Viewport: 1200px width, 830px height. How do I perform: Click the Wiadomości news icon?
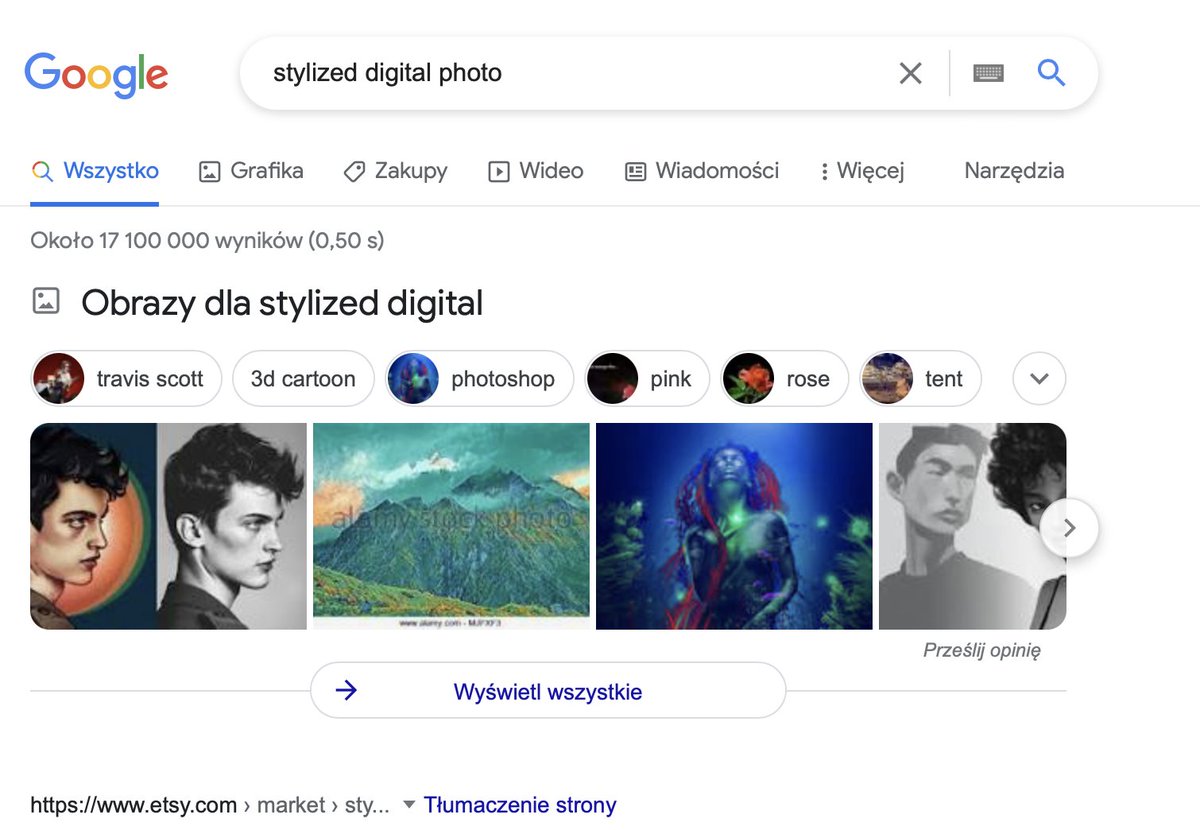[x=634, y=171]
